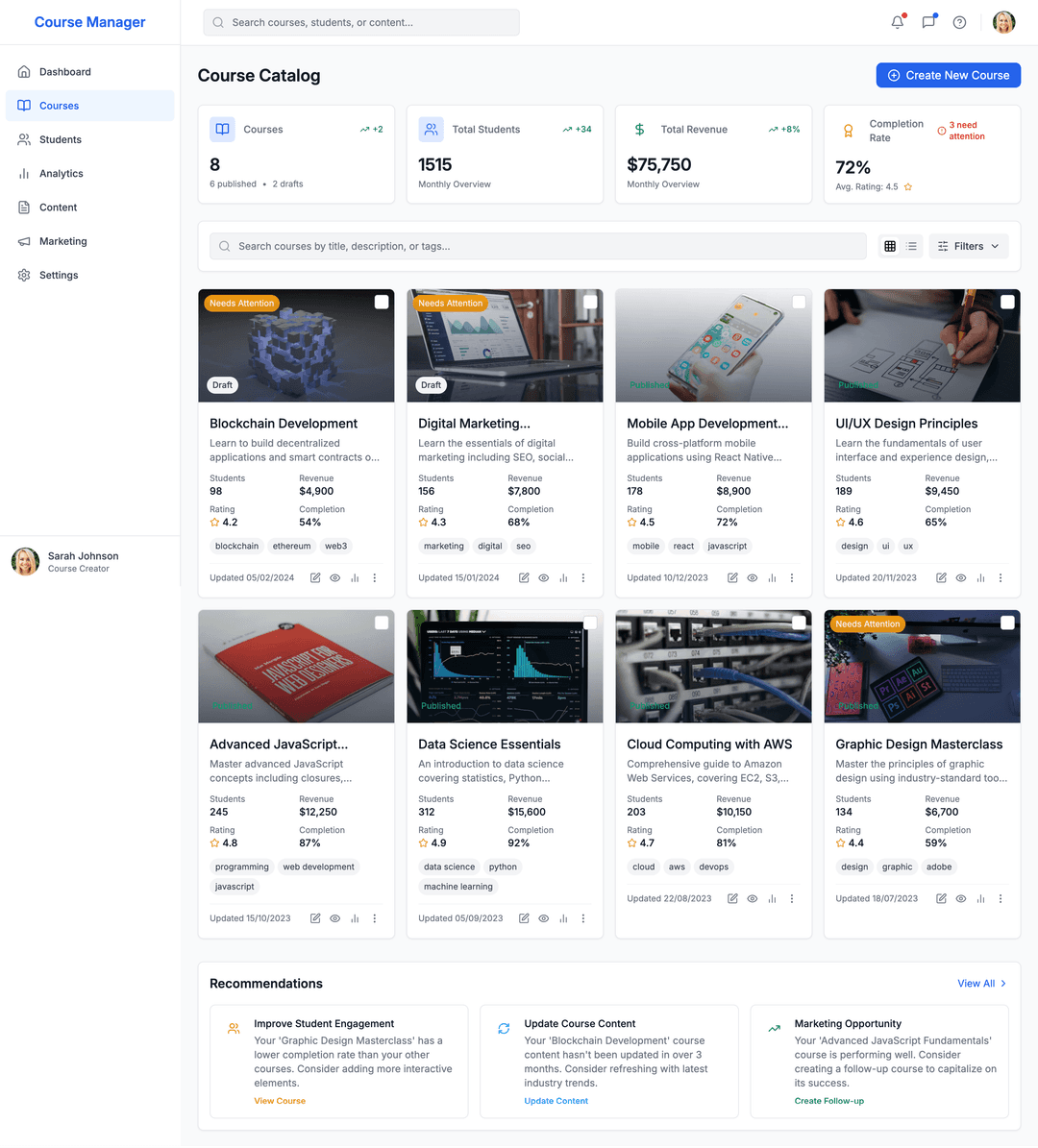Image resolution: width=1038 pixels, height=1148 pixels.
Task: Expand the Filters dropdown
Action: point(968,247)
